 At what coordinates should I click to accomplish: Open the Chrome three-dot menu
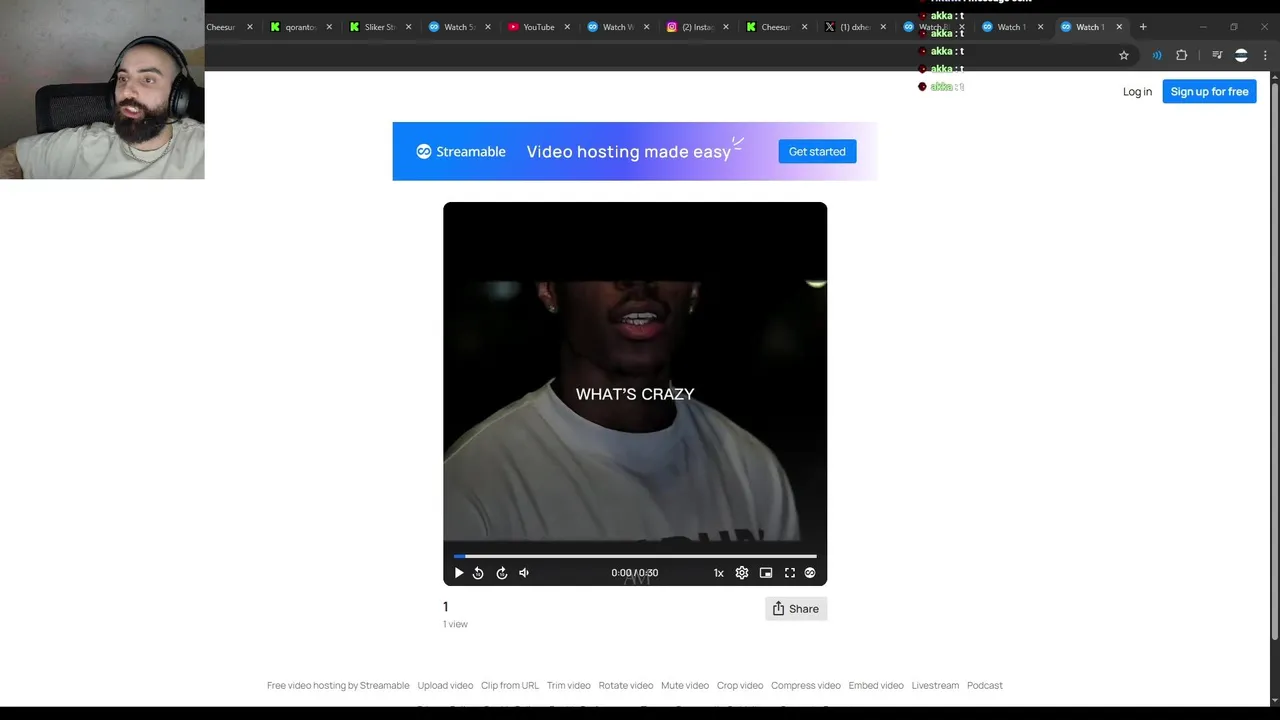pyautogui.click(x=1265, y=55)
